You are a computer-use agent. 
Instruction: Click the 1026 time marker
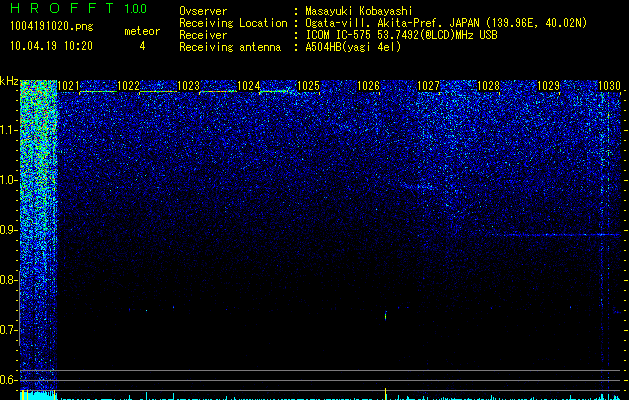coord(368,86)
